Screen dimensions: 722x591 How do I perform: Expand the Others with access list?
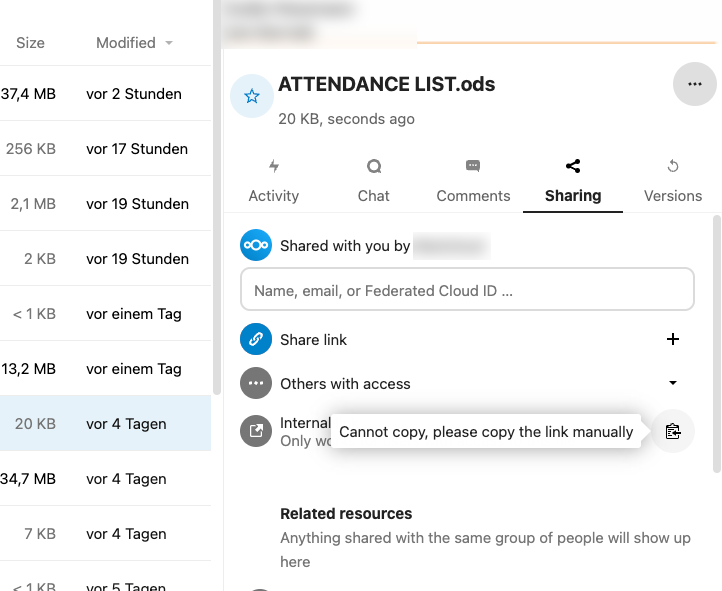pos(673,384)
